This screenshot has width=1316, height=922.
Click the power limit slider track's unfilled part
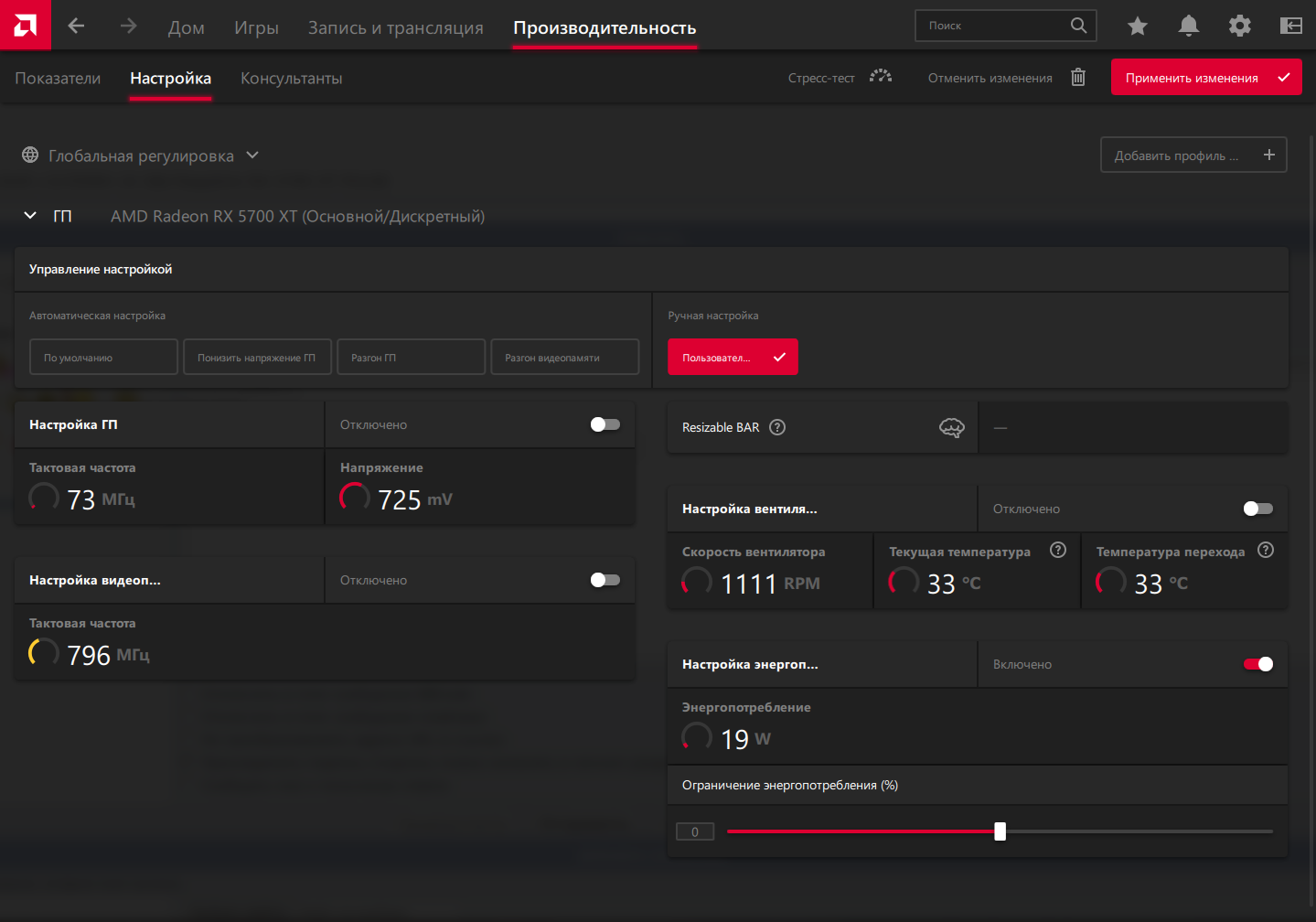click(x=1139, y=831)
